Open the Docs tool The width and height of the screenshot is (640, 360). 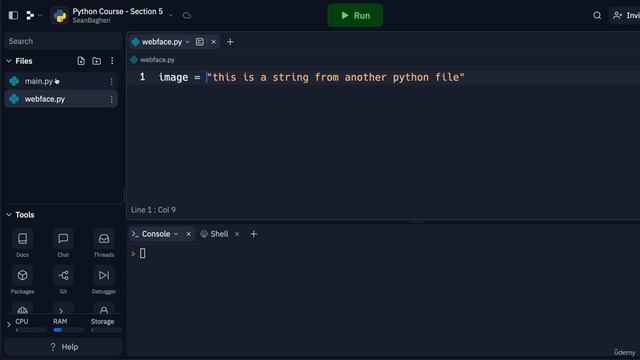point(22,244)
